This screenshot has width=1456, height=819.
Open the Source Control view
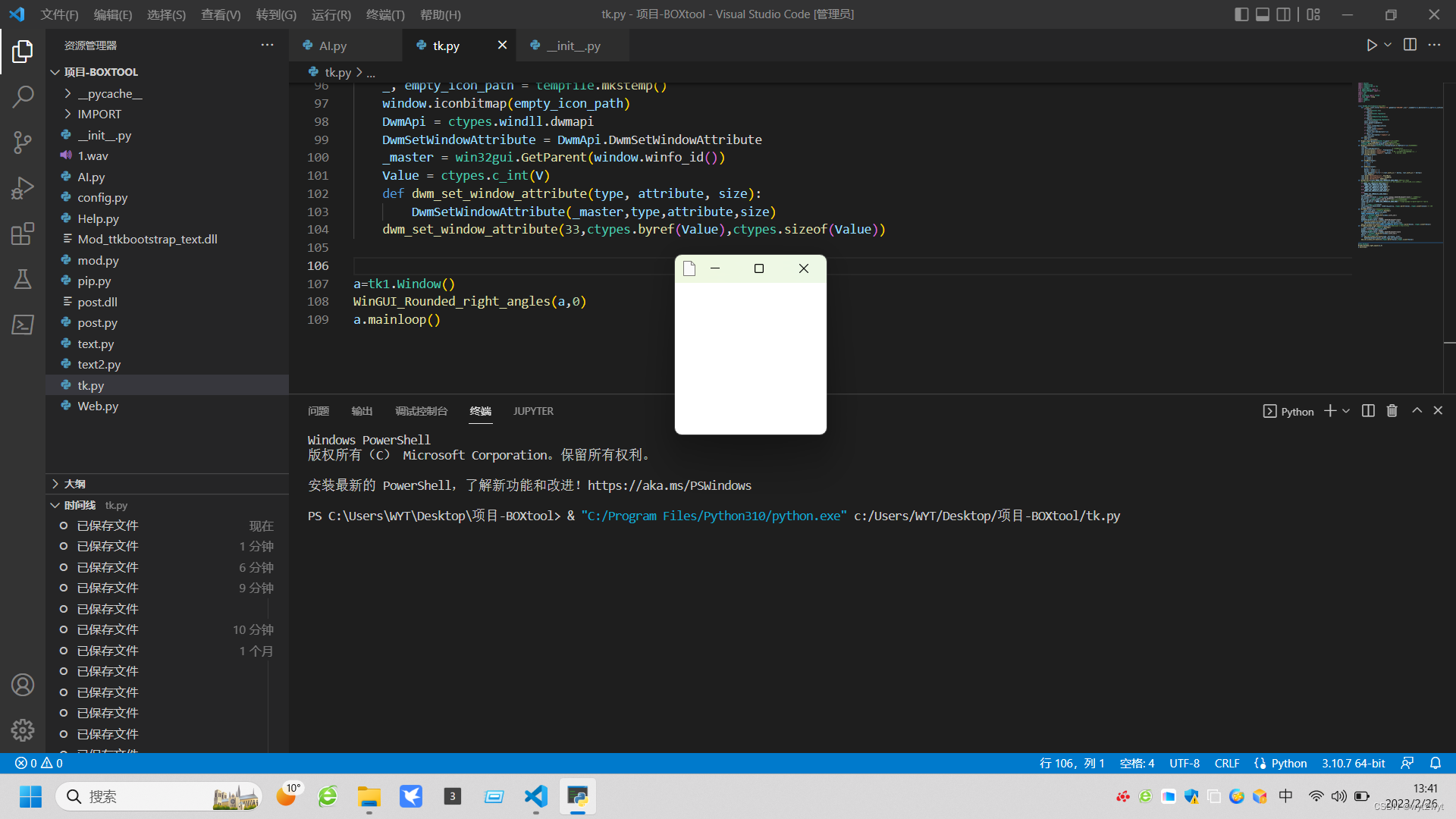point(23,142)
